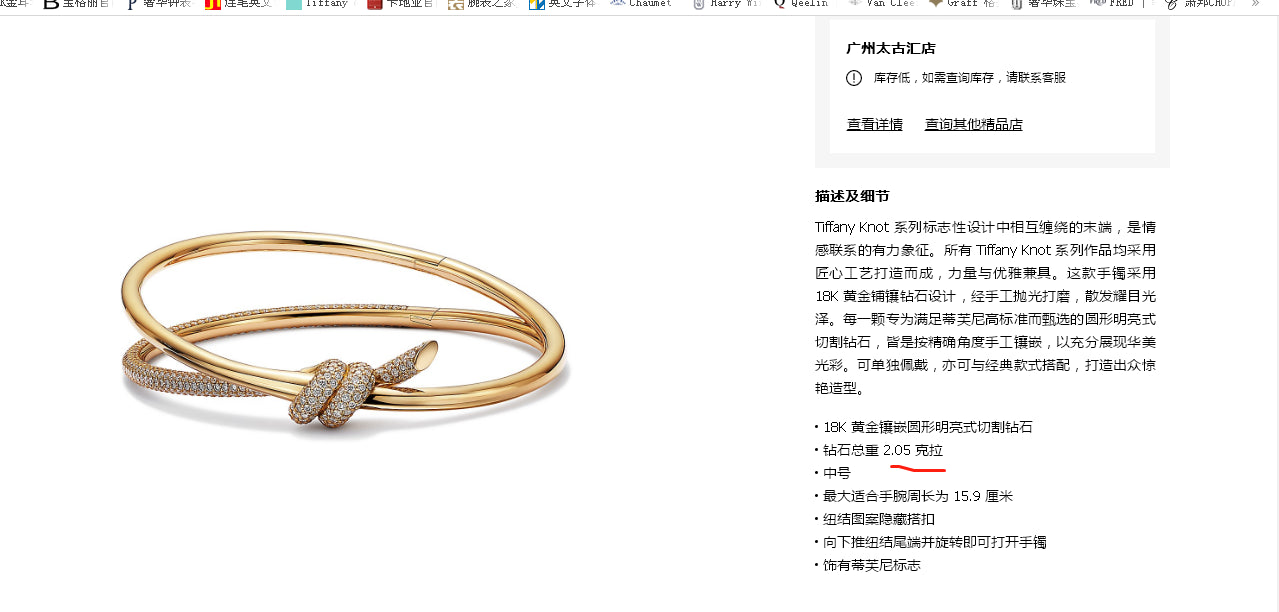1279x612 pixels.
Task: Click the 查询其他精品店 link
Action: (973, 125)
